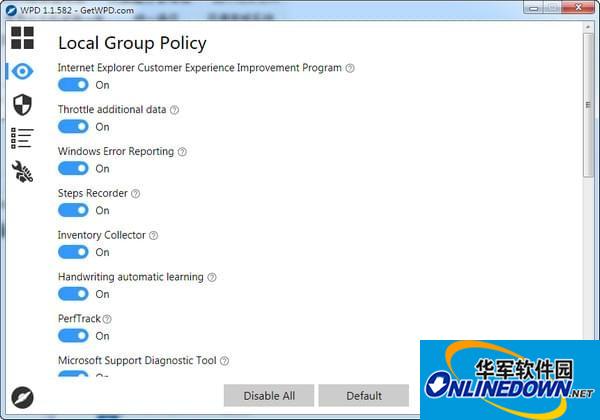
Task: Click the Inventory Collector label
Action: click(102, 235)
